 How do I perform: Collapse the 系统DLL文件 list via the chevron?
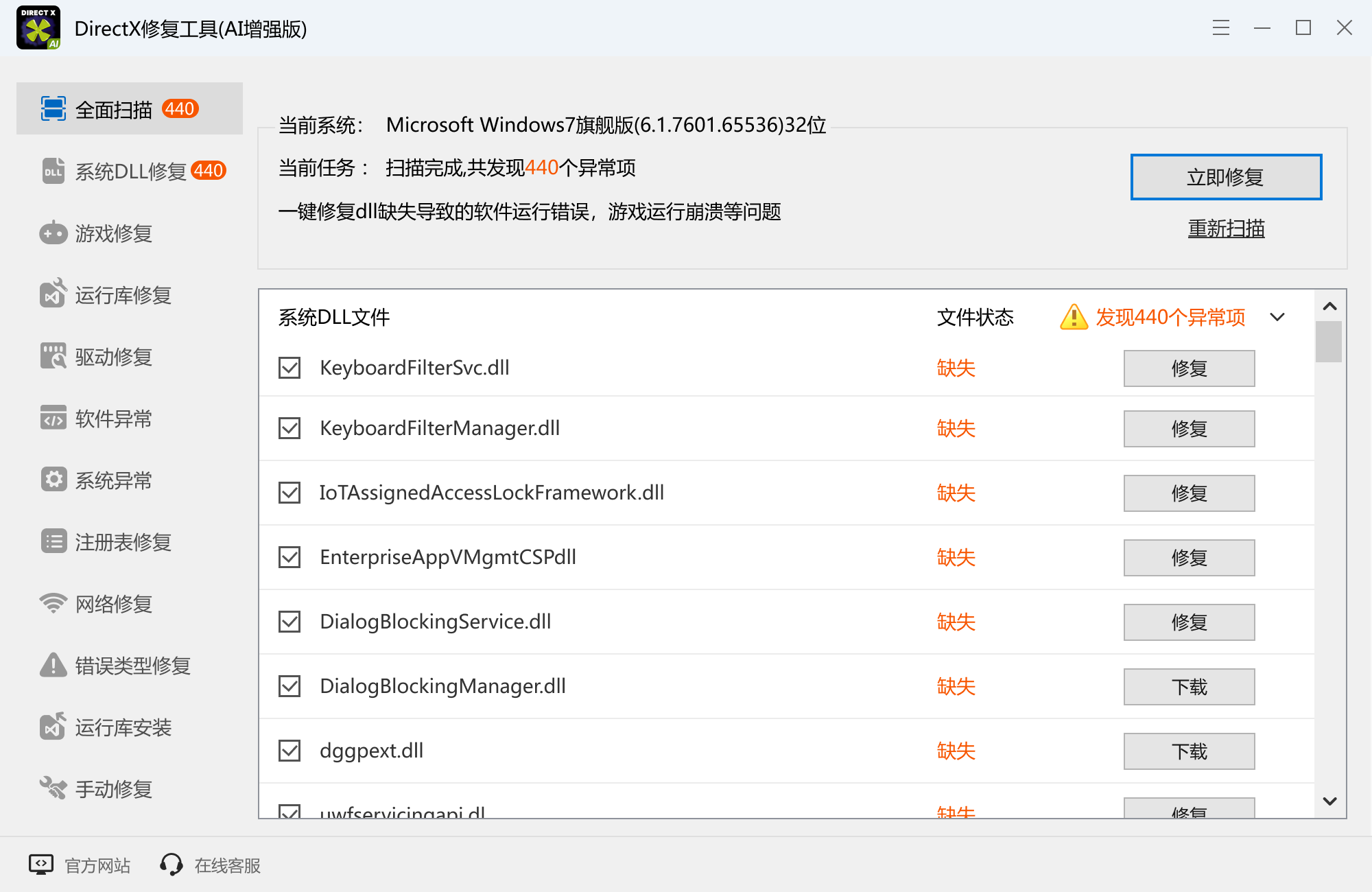pos(1277,317)
